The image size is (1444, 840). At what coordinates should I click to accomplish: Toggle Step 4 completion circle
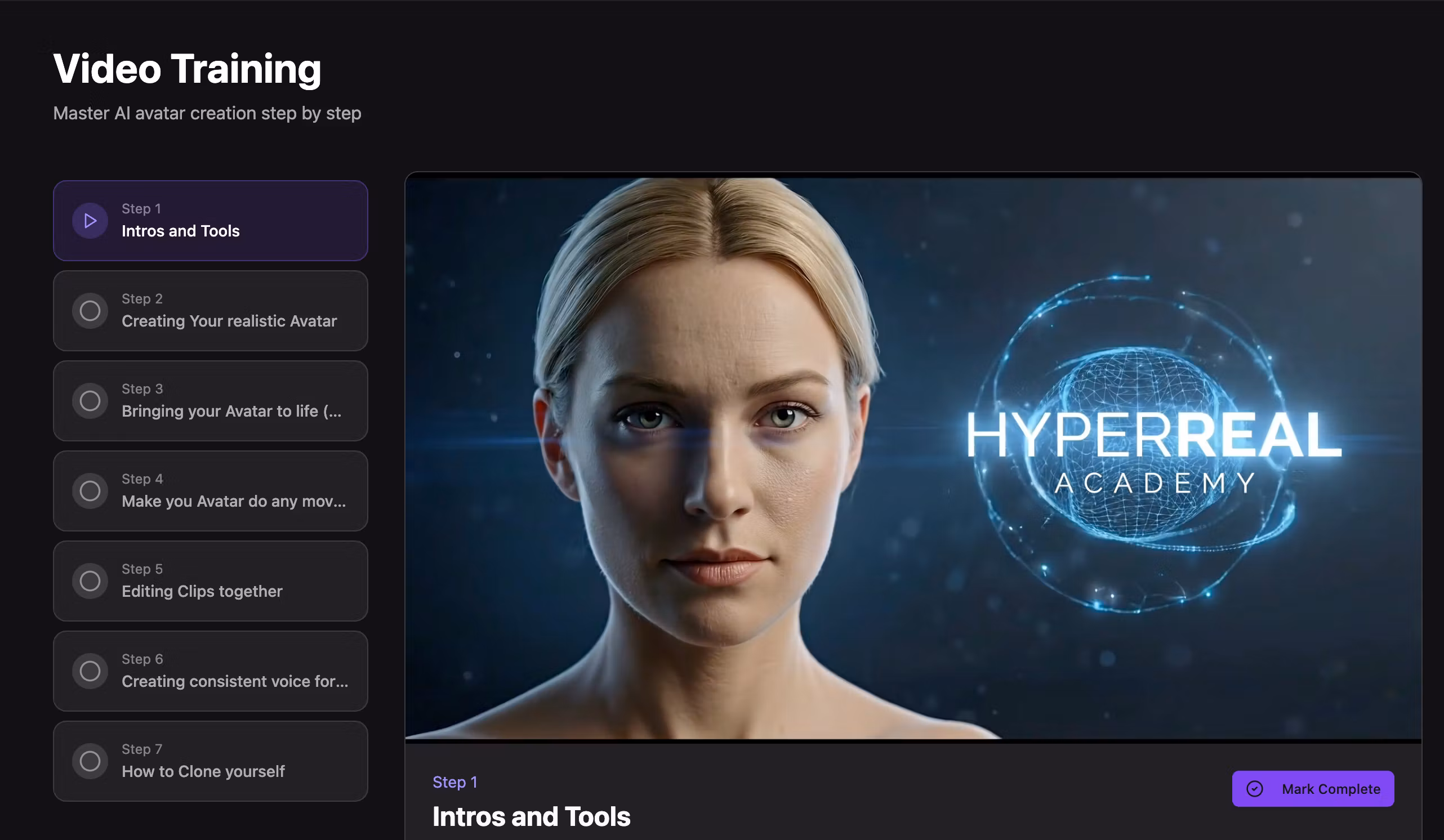click(x=90, y=490)
